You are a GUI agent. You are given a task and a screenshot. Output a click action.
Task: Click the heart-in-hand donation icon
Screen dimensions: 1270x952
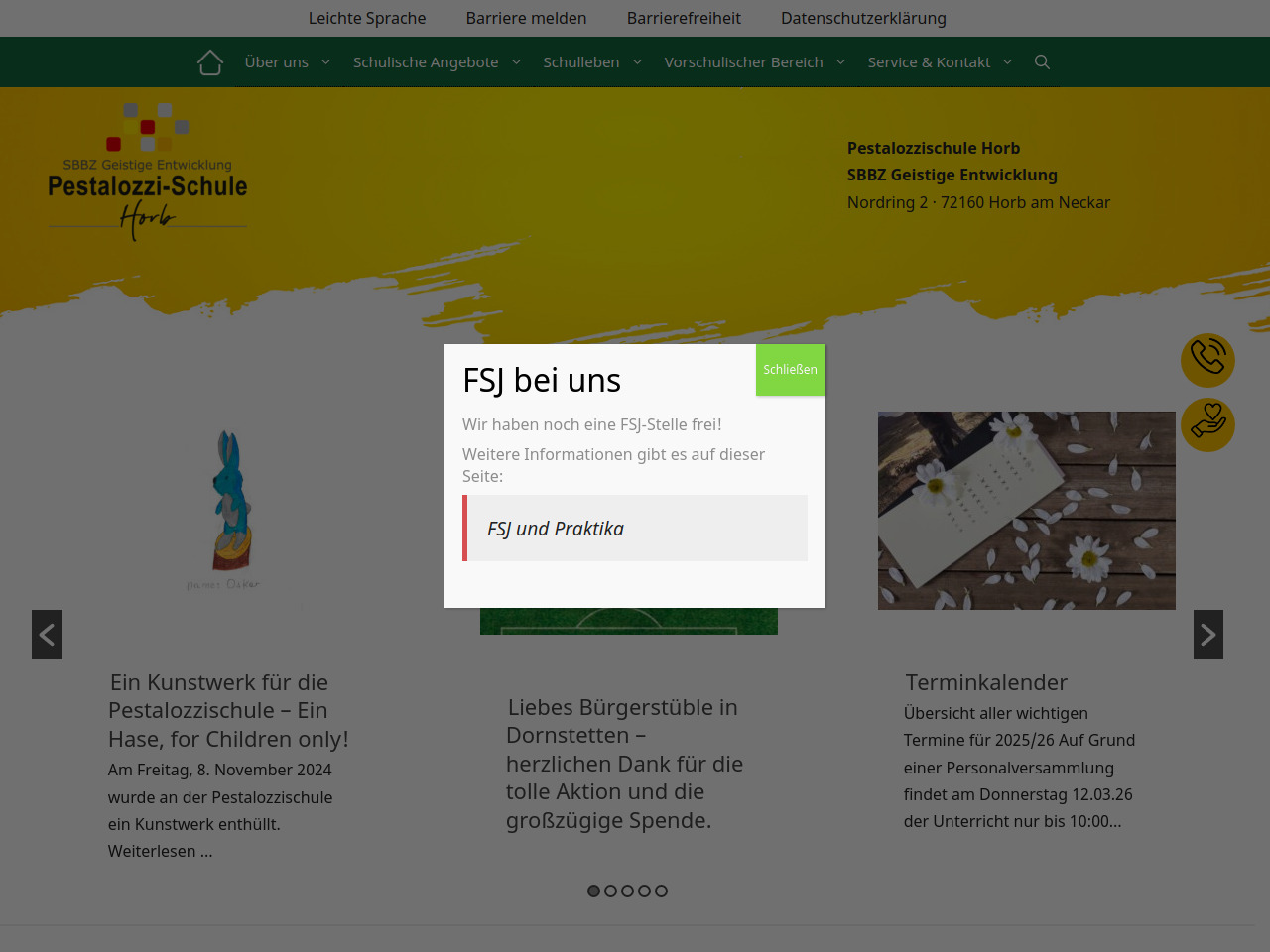tap(1207, 424)
